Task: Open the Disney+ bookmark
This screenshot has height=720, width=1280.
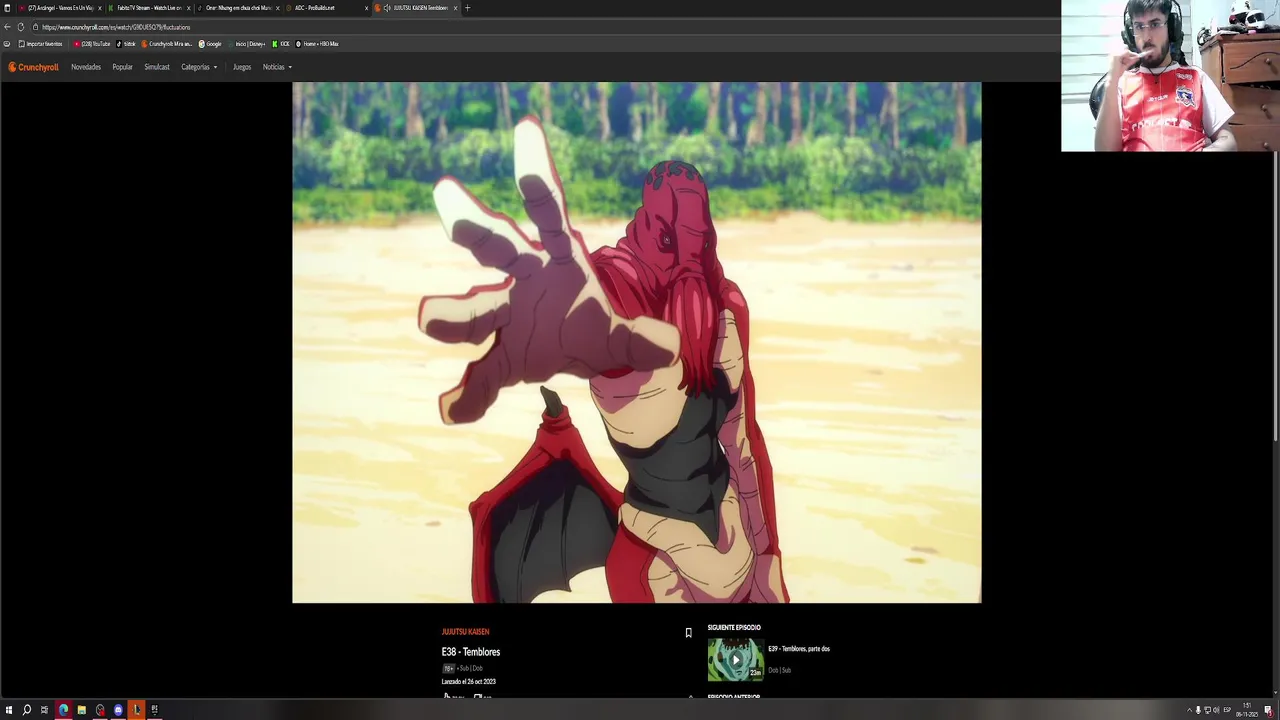Action: tap(247, 44)
